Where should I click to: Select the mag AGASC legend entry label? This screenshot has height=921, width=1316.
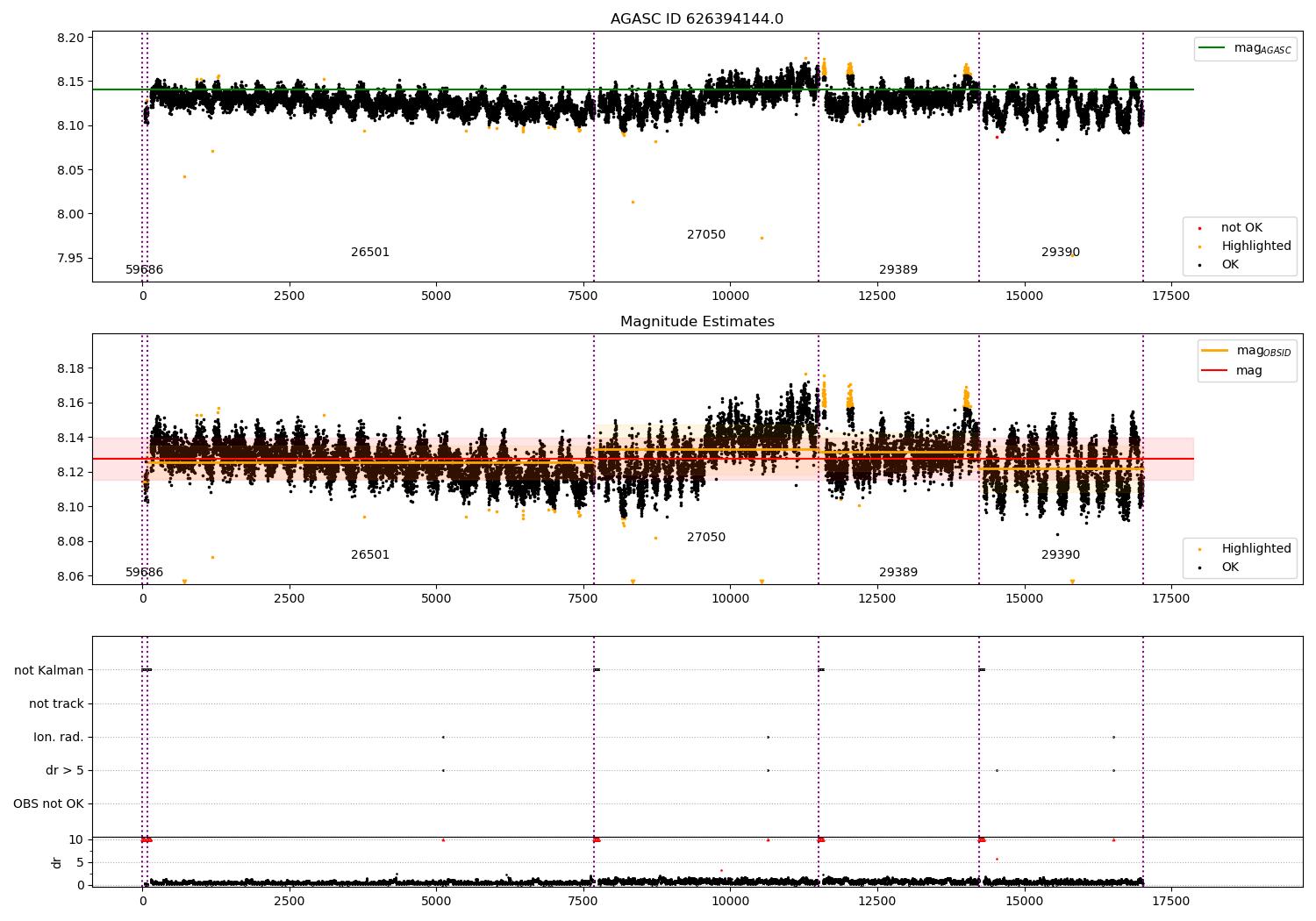tap(1262, 49)
